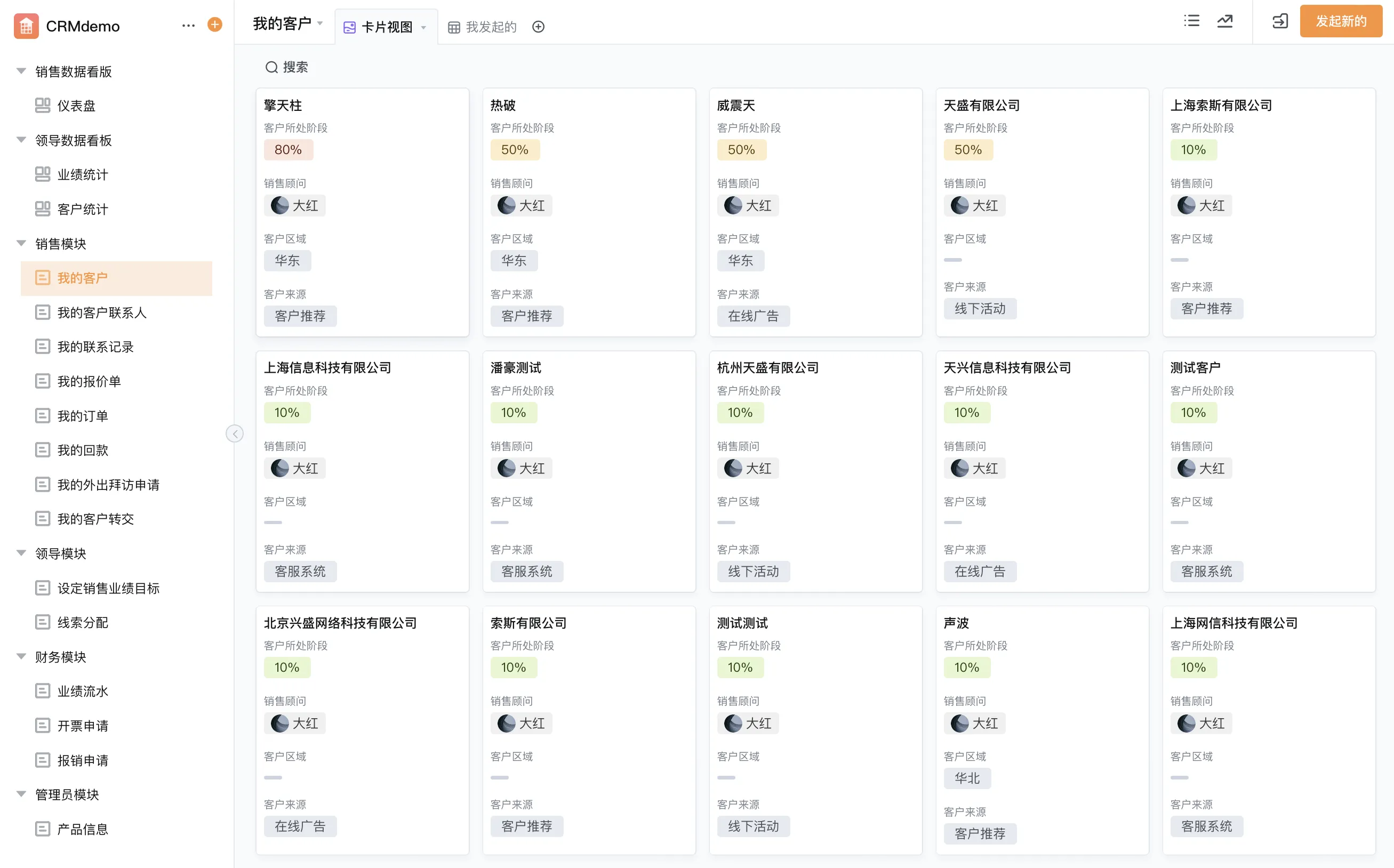Open the more options ellipsis next to CRMdemo
The height and width of the screenshot is (868, 1394).
188,25
